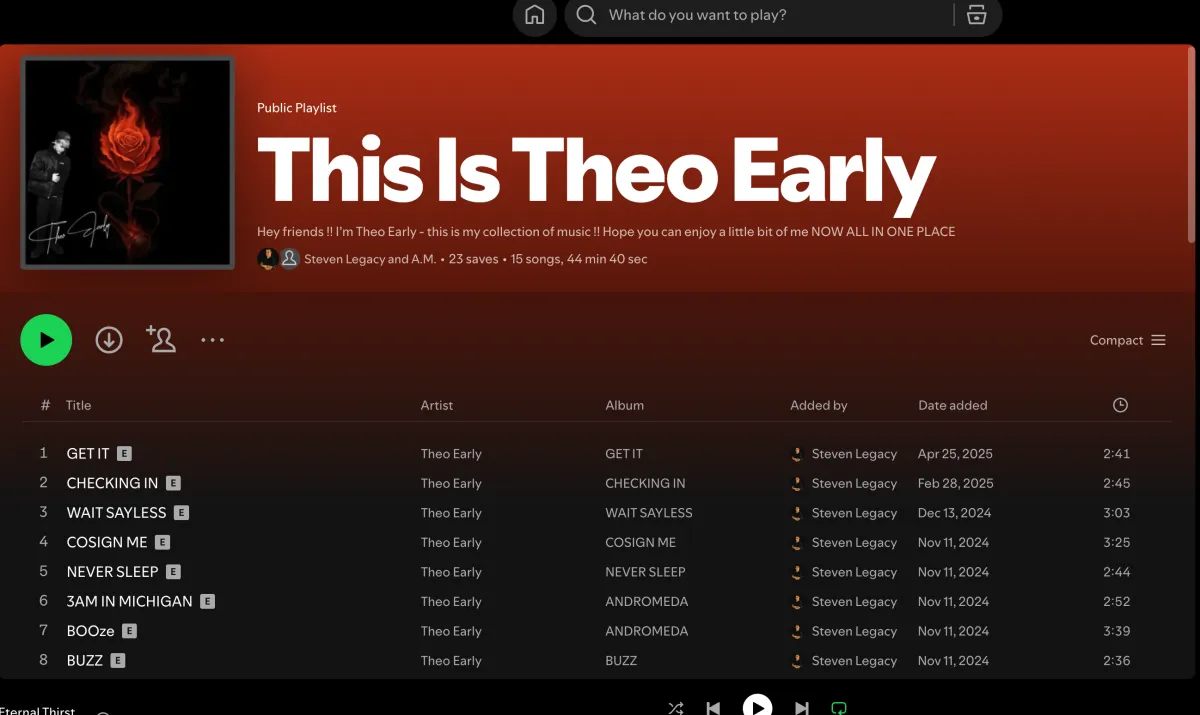Screen dimensions: 1200x715
Task: Select the track GET IT title
Action: [x=88, y=453]
